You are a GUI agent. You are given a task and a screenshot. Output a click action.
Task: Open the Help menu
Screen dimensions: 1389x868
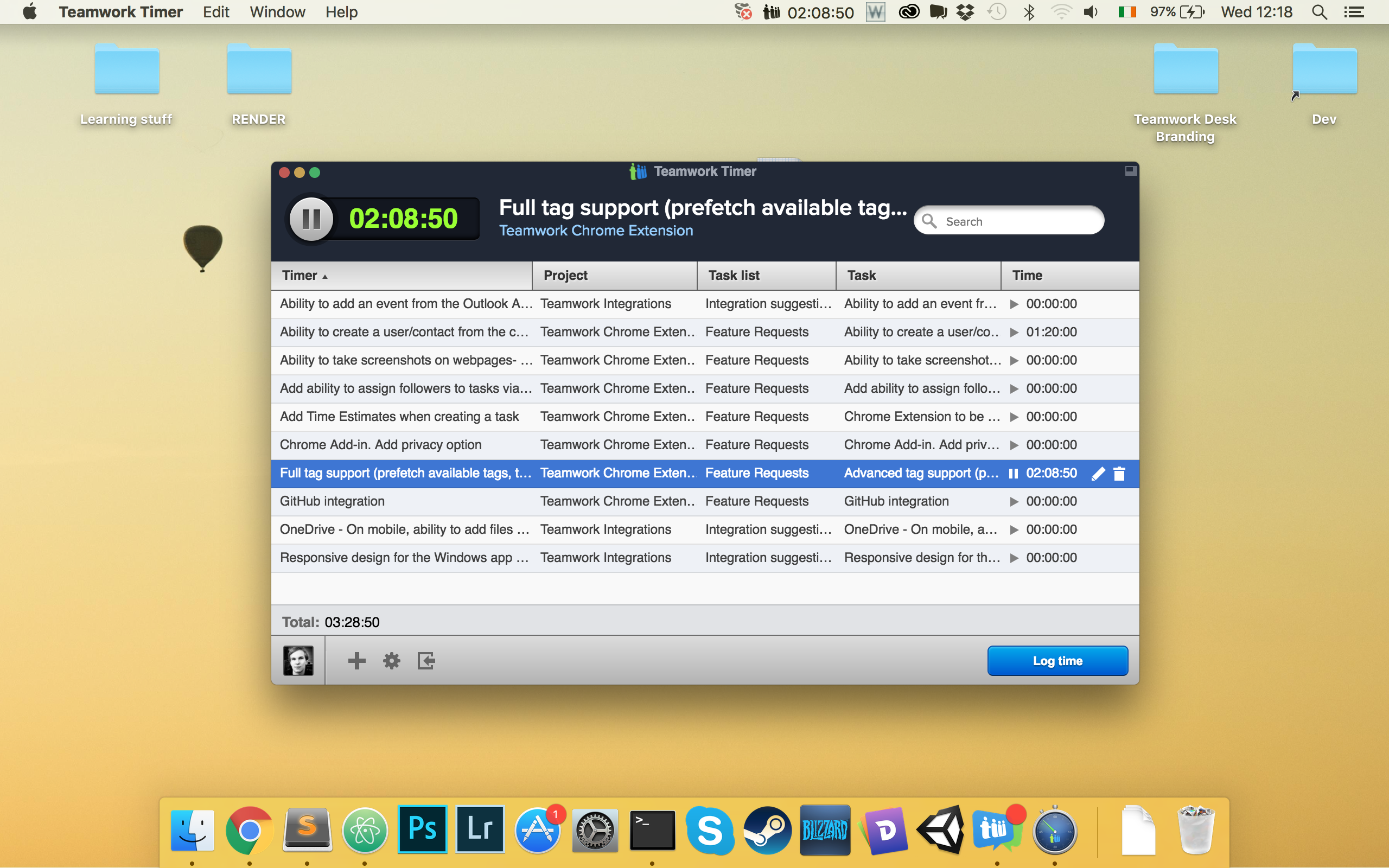tap(341, 12)
